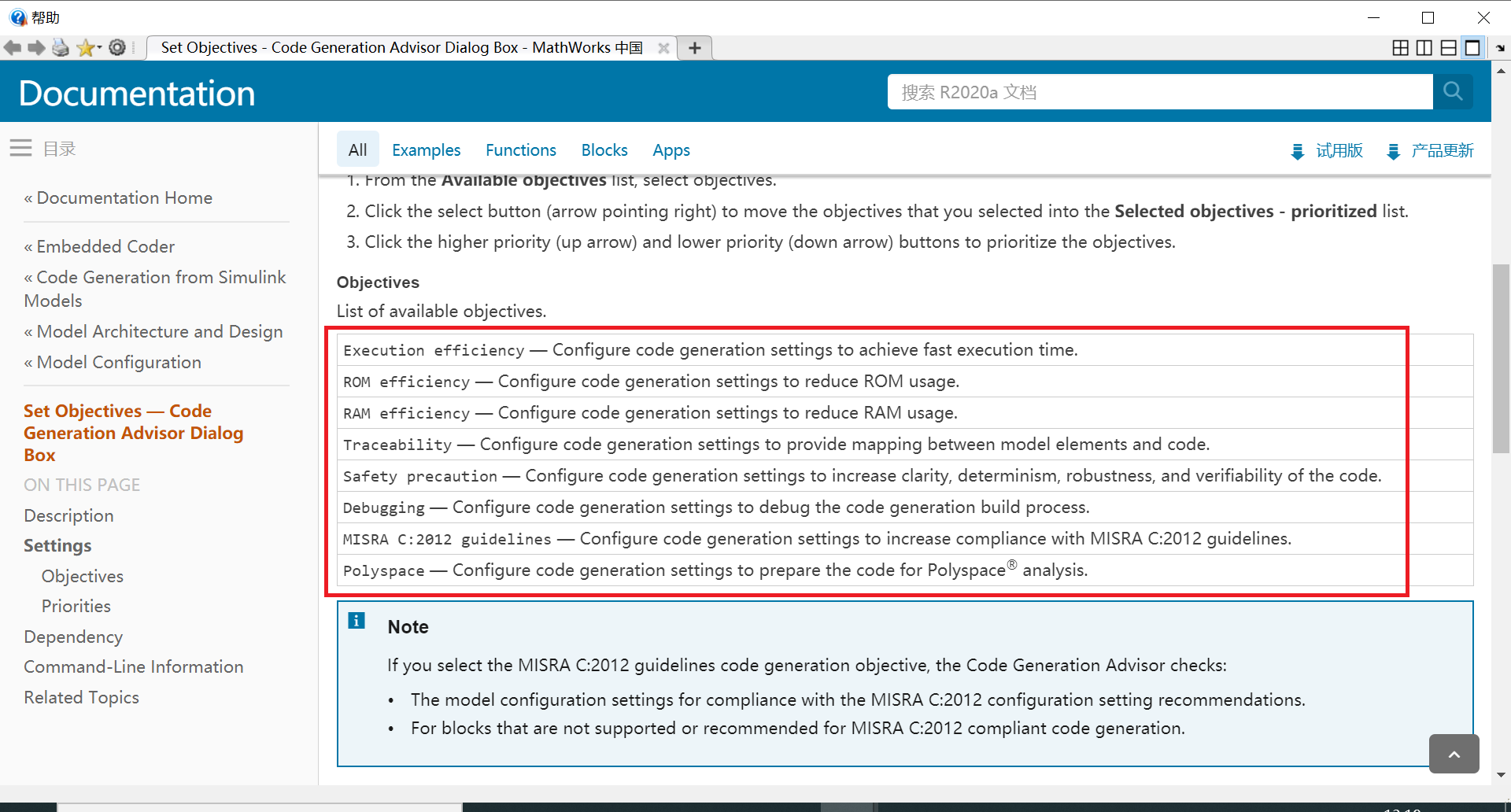Switch to four-pane grid layout icon
This screenshot has height=812, width=1511.
pyautogui.click(x=1401, y=48)
